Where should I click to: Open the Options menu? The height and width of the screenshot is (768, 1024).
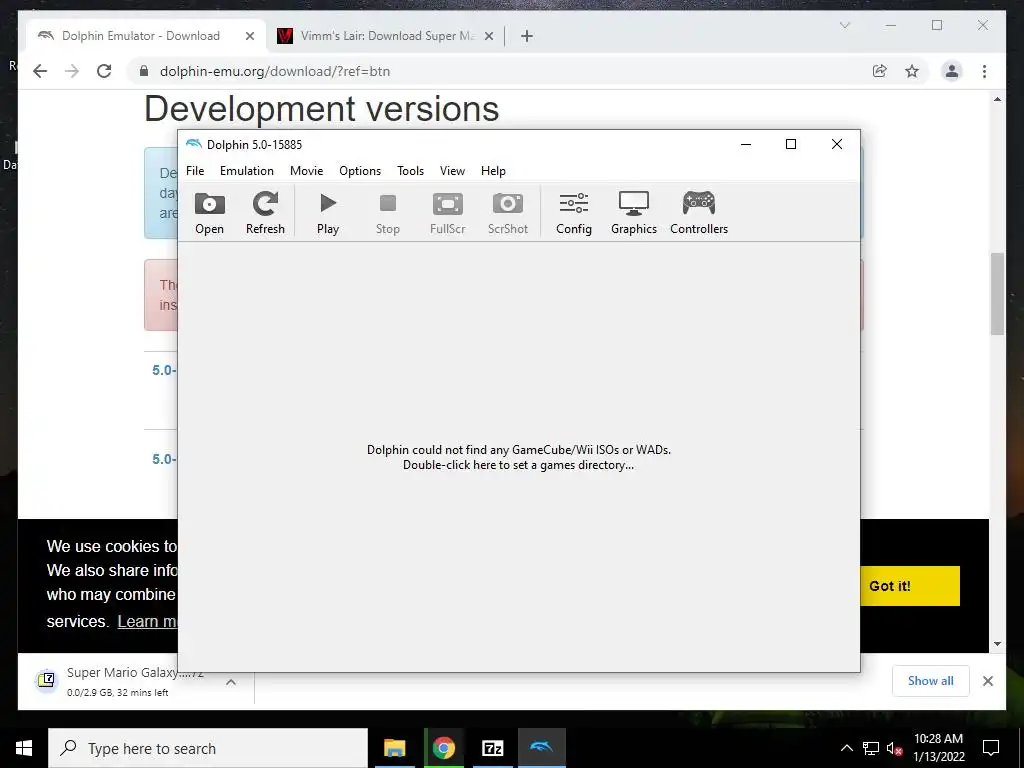(360, 170)
